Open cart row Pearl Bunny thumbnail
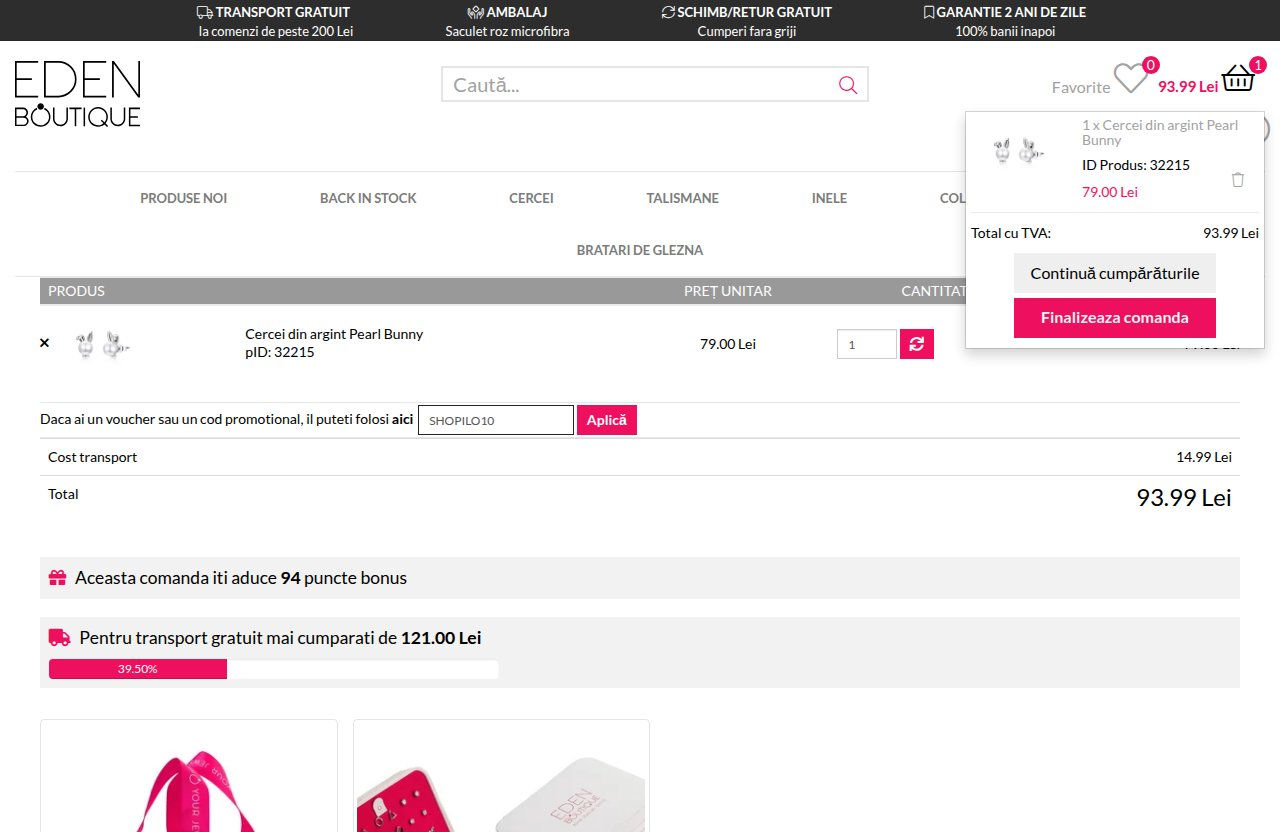 click(103, 345)
